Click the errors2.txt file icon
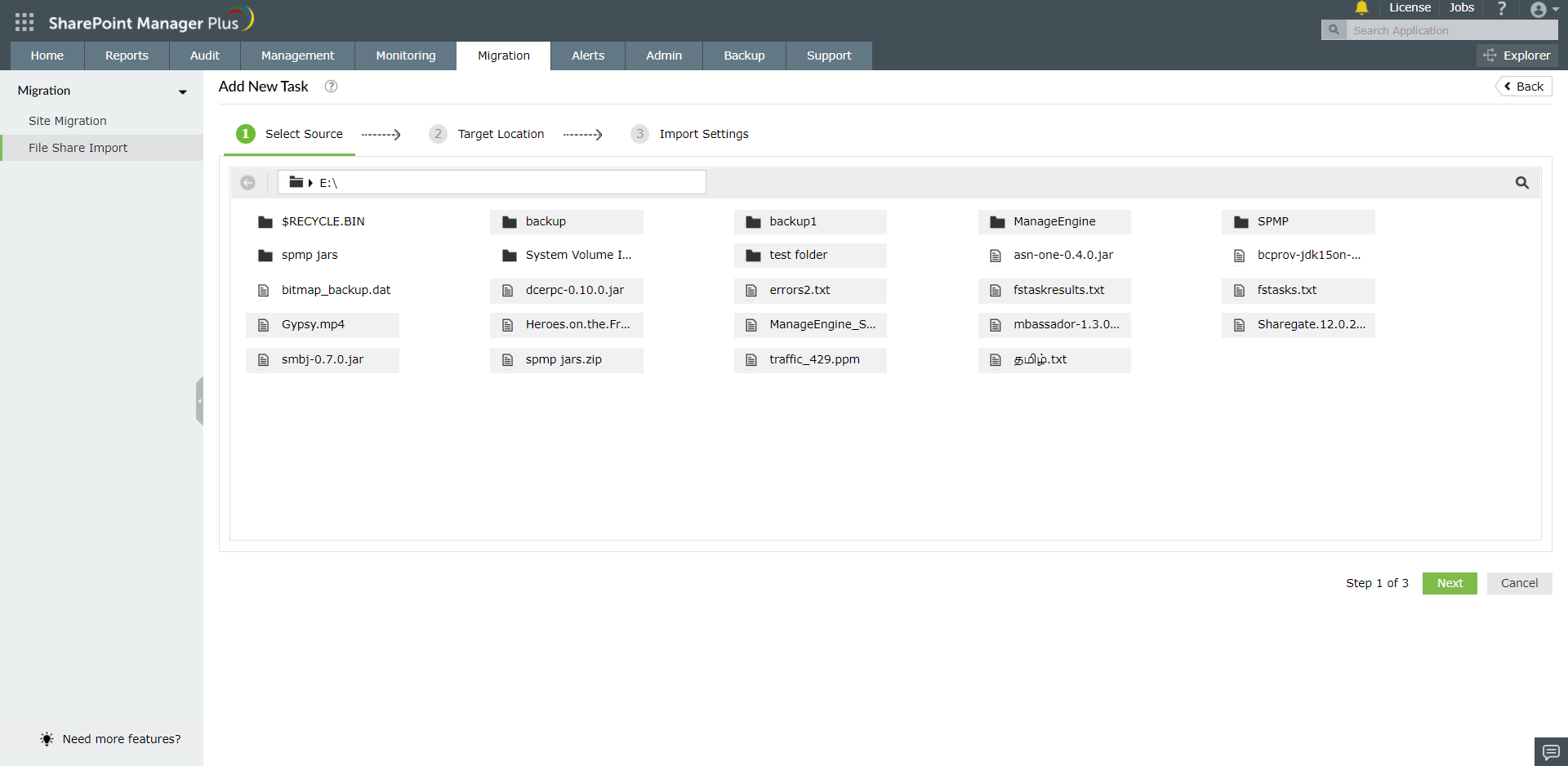This screenshot has height=766, width=1568. 751,291
